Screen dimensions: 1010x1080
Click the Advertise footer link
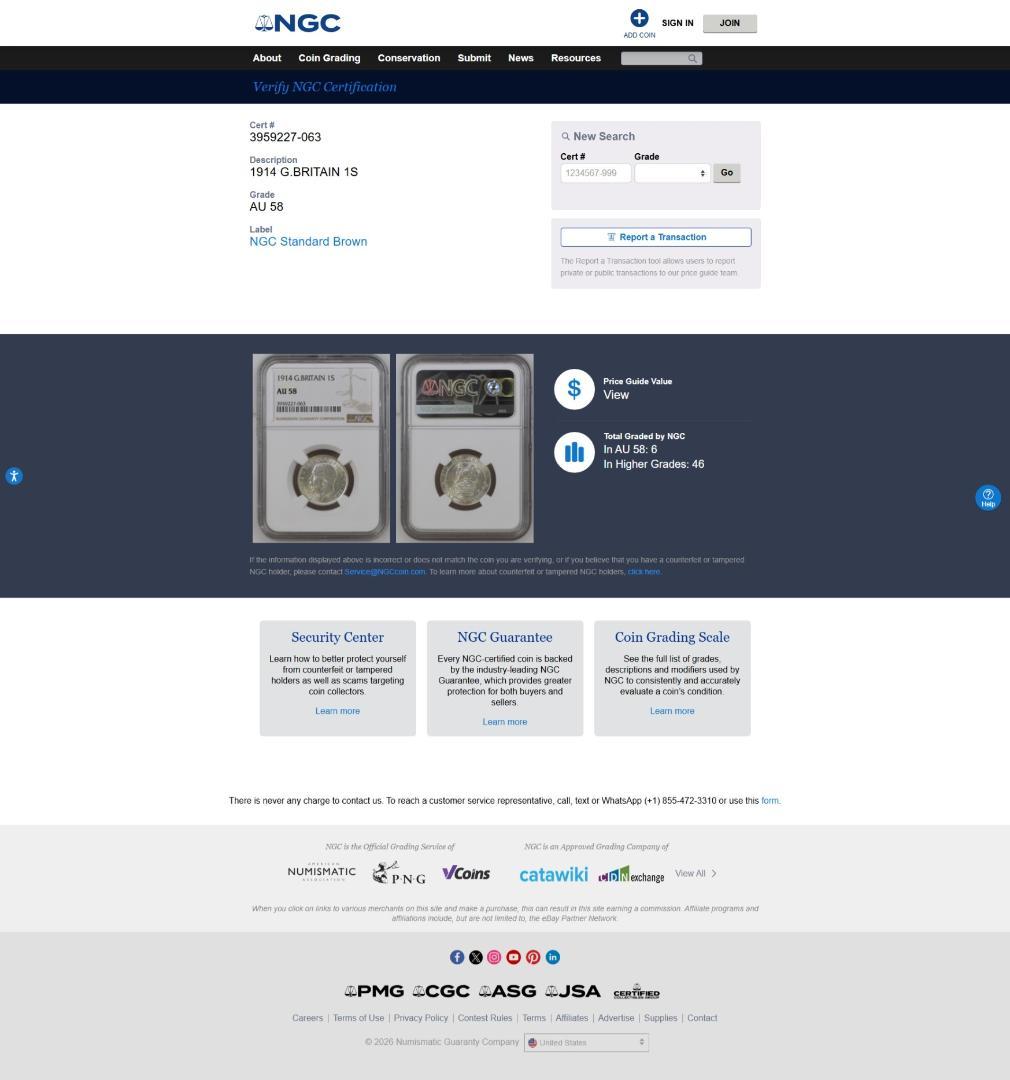pos(616,1018)
